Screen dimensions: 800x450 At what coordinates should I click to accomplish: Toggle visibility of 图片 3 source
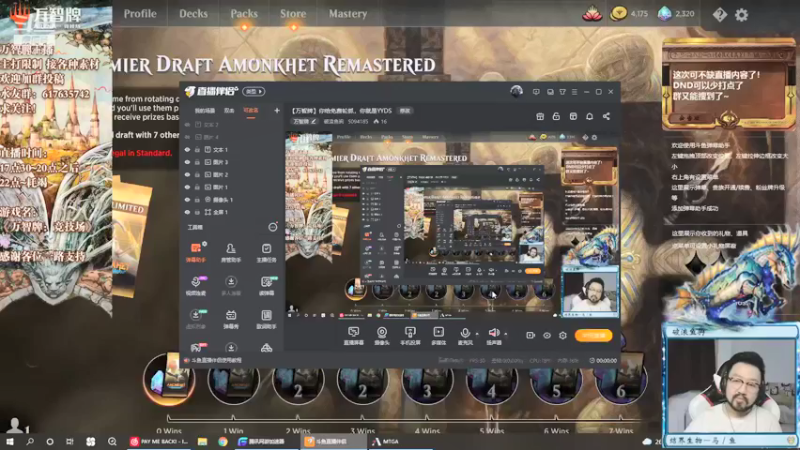click(187, 162)
